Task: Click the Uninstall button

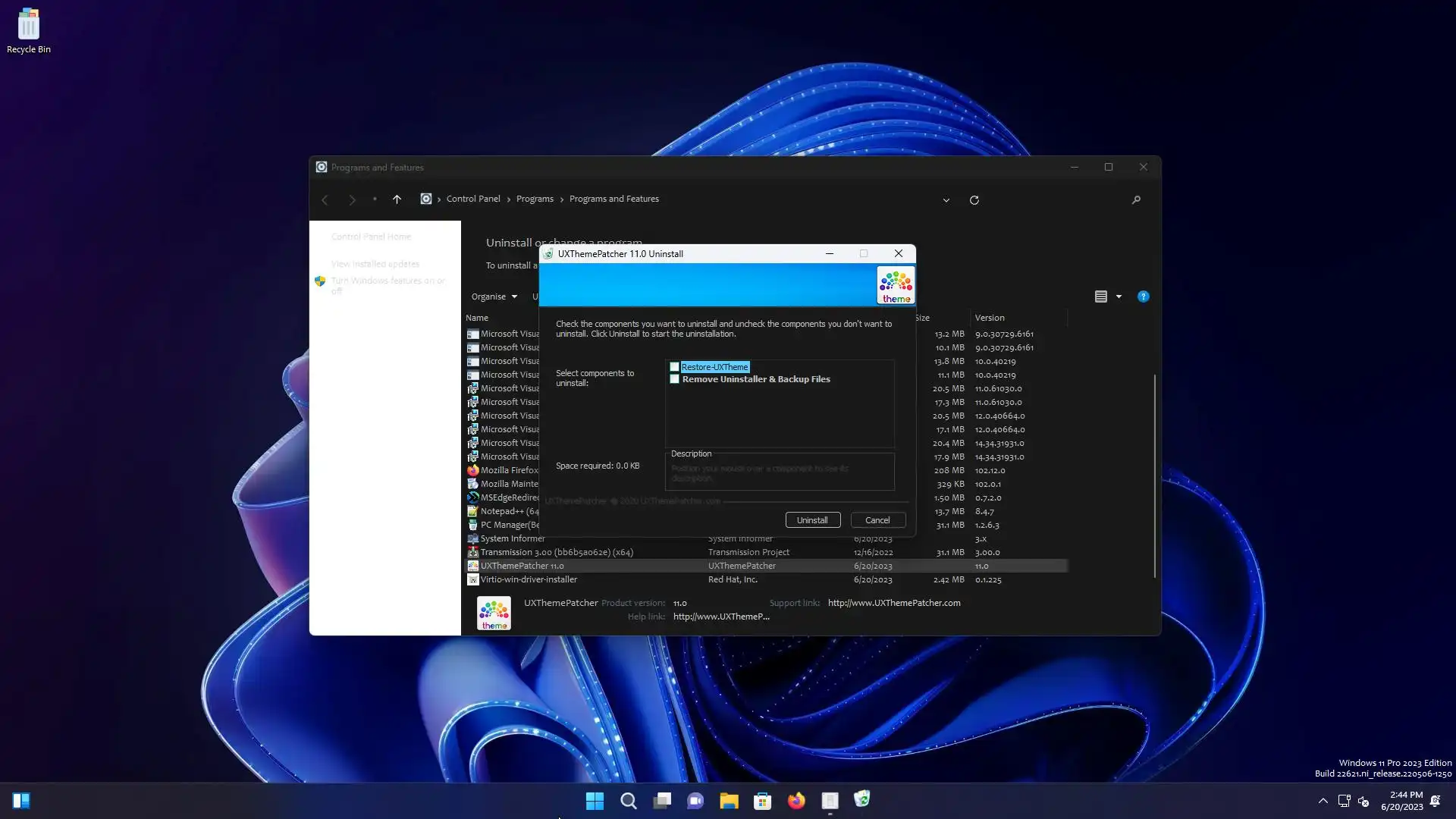Action: (x=812, y=520)
